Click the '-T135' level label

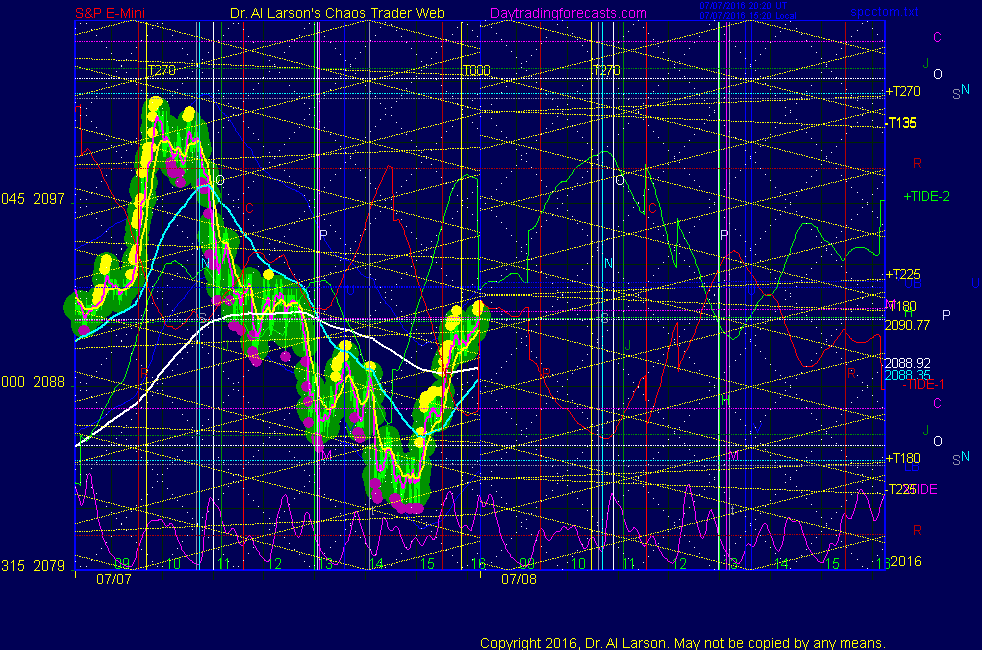coord(901,123)
